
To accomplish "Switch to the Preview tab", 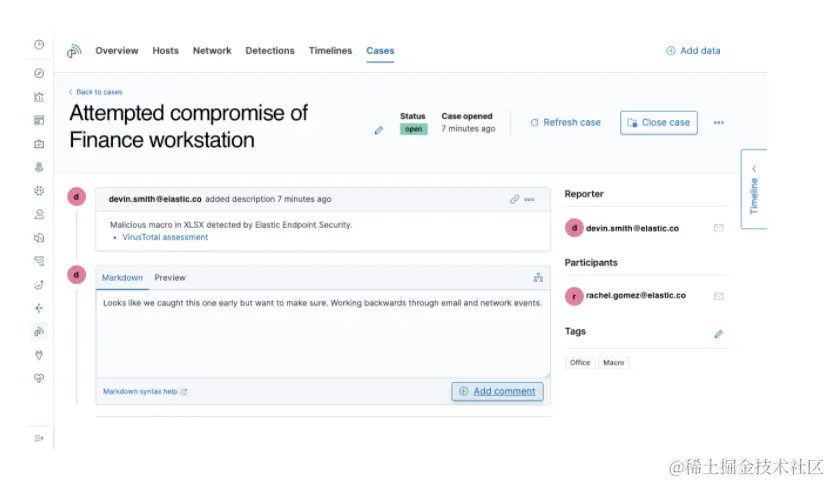I will tap(170, 277).
